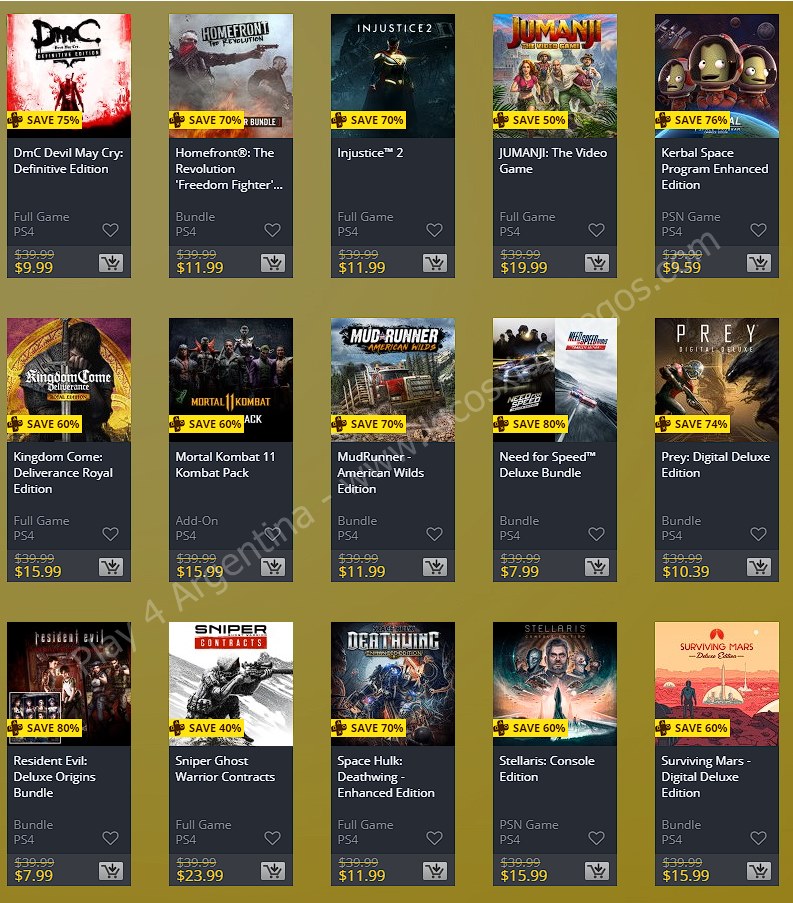Viewport: 793px width, 903px height.
Task: Open Mortal Kombat 11 Kombat Pack title
Action: click(225, 465)
